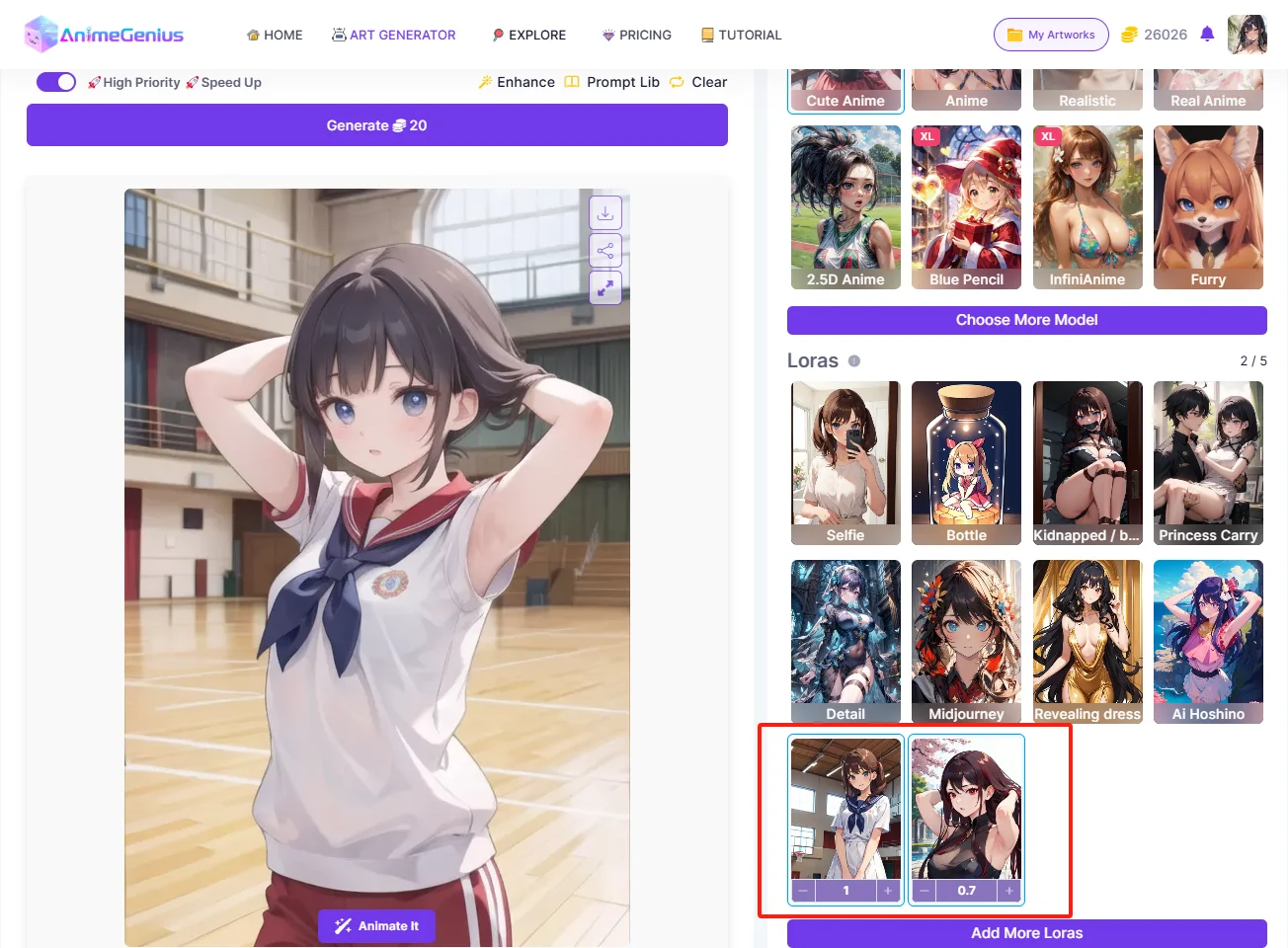Select the Furry model thumbnail

tap(1208, 207)
